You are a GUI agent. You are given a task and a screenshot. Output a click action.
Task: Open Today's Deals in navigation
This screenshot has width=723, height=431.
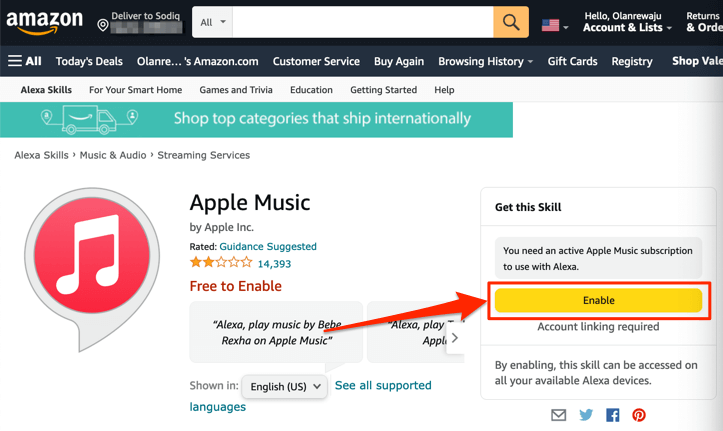(x=89, y=61)
